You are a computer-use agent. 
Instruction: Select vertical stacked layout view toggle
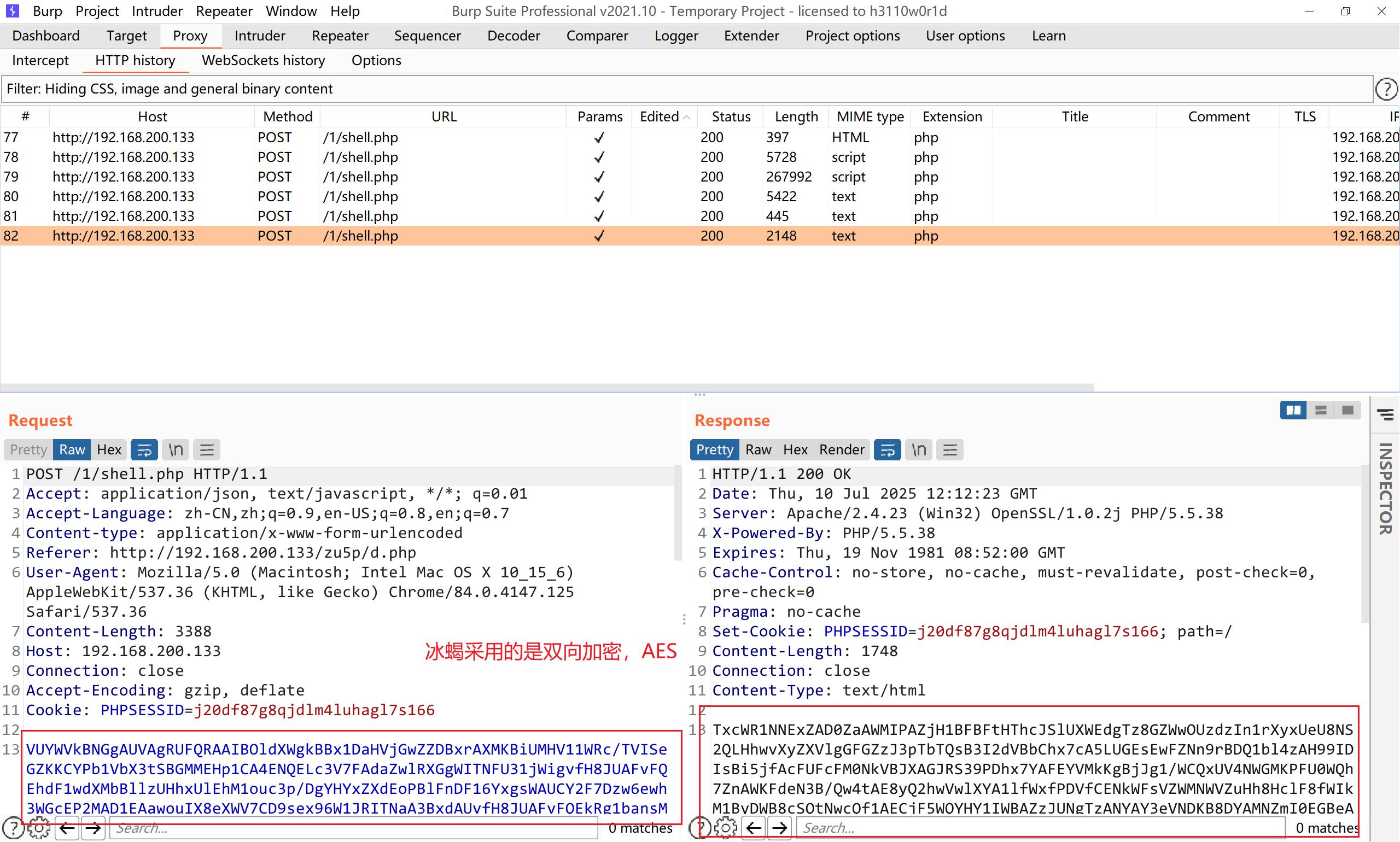pyautogui.click(x=1321, y=410)
